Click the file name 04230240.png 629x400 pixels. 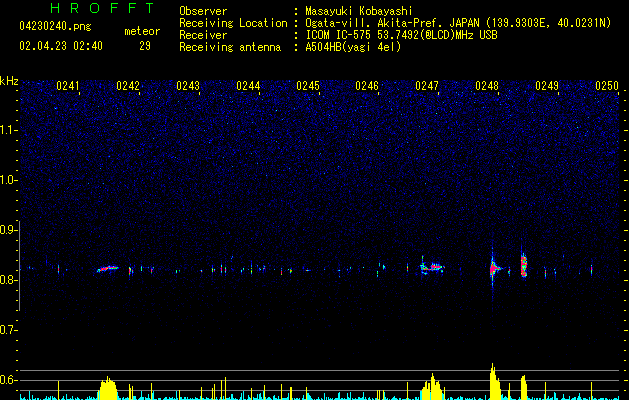coord(55,26)
